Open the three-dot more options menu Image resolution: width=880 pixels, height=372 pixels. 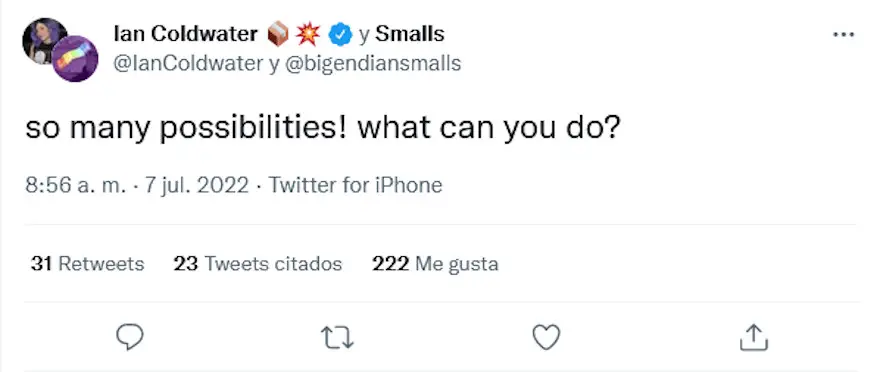tap(844, 35)
